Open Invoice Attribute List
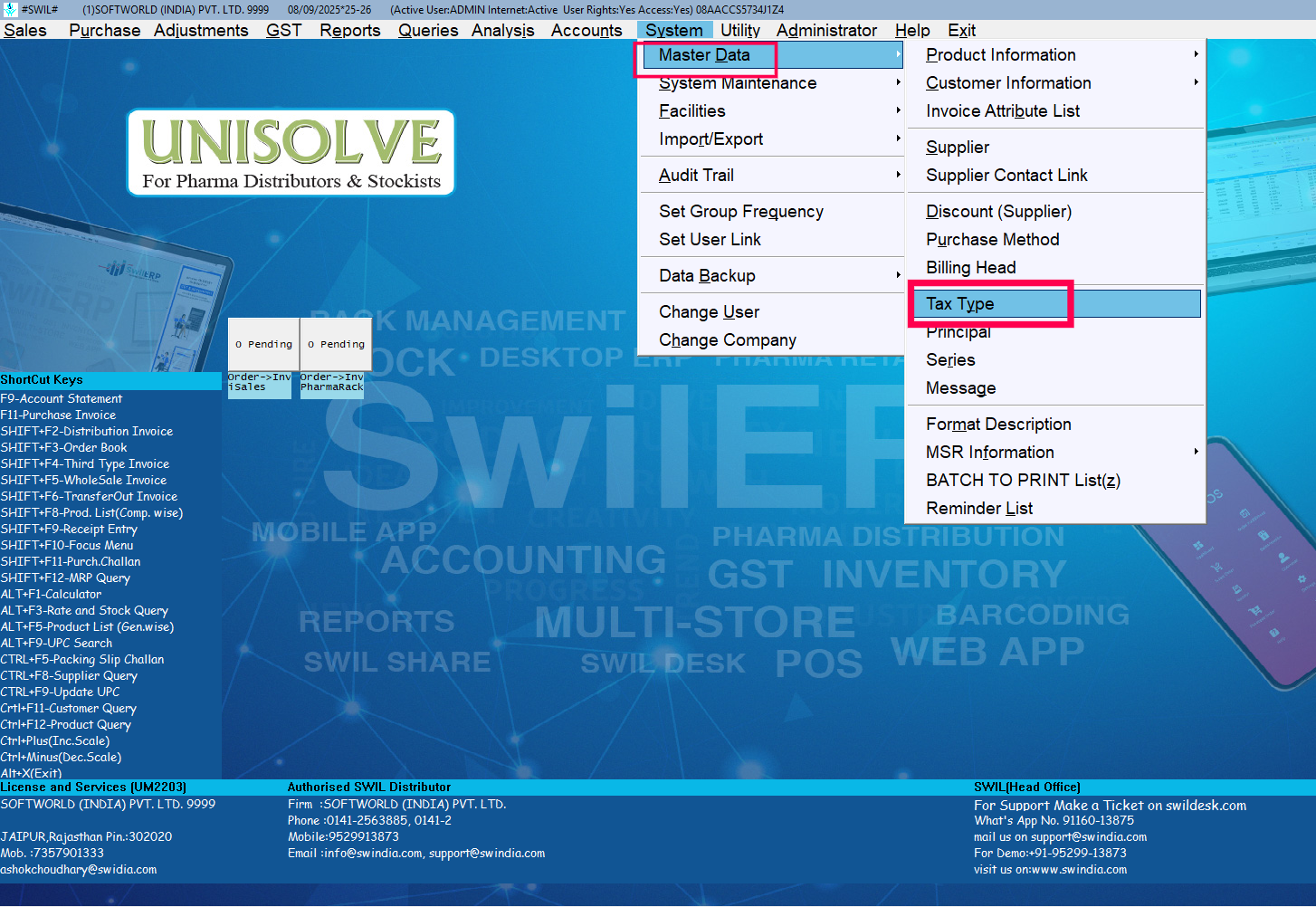The width and height of the screenshot is (1316, 907). coord(1055,111)
